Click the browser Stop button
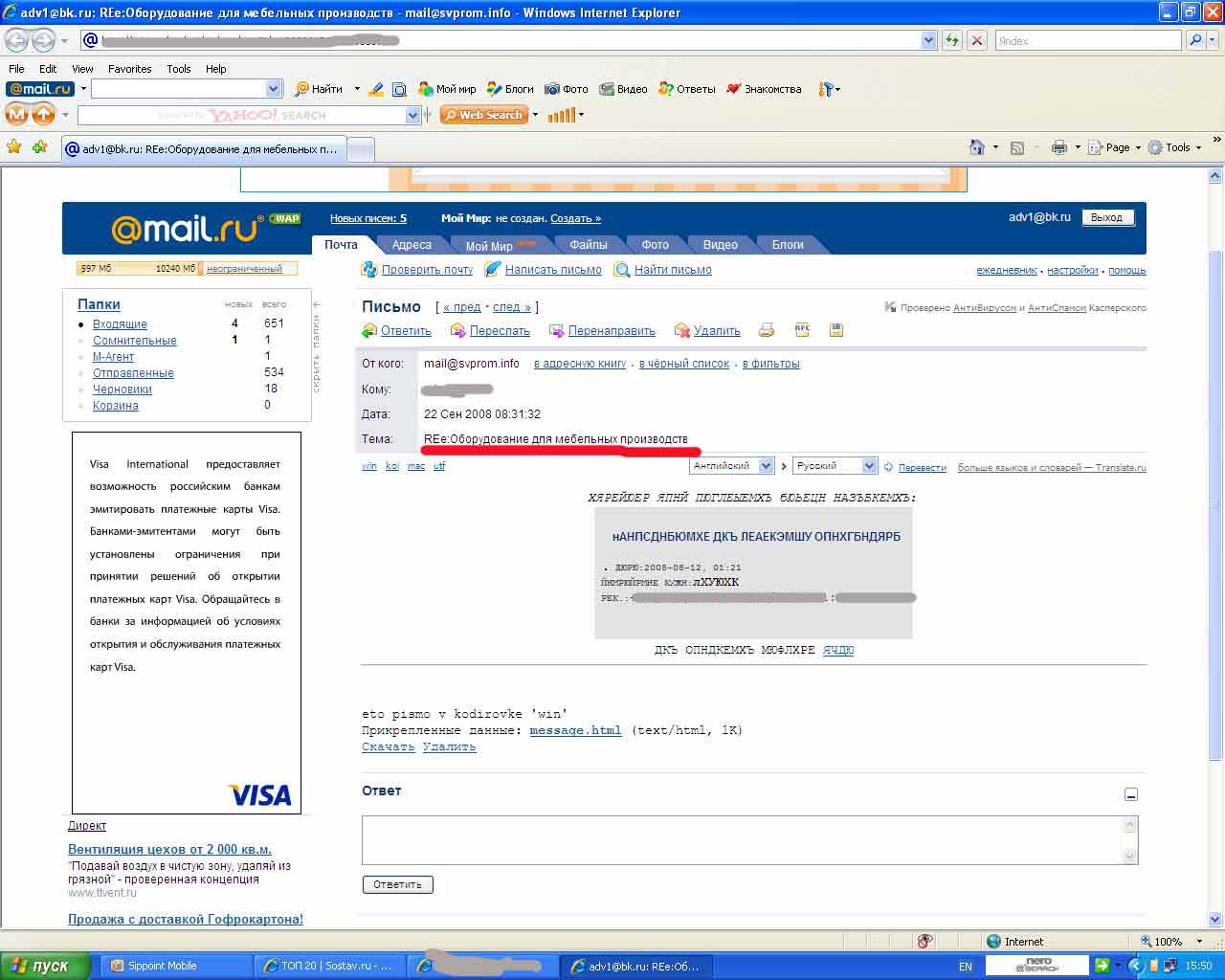 977,40
